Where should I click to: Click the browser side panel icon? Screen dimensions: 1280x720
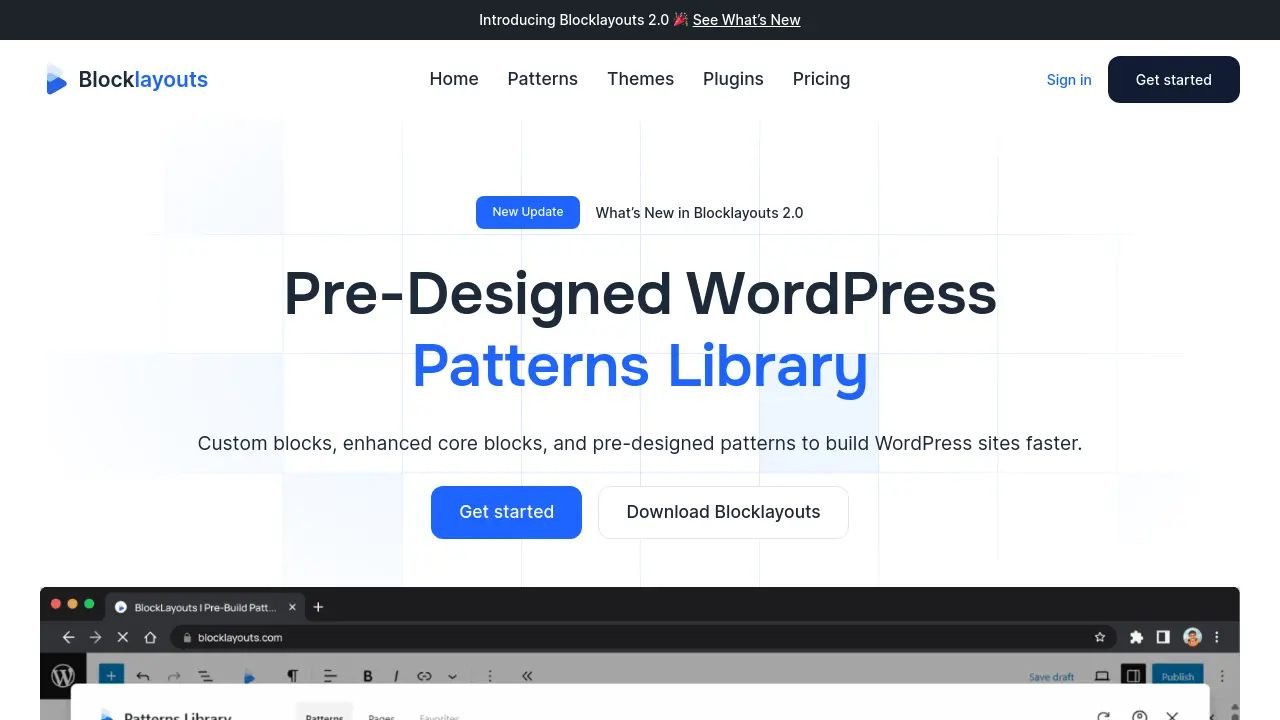tap(1163, 637)
